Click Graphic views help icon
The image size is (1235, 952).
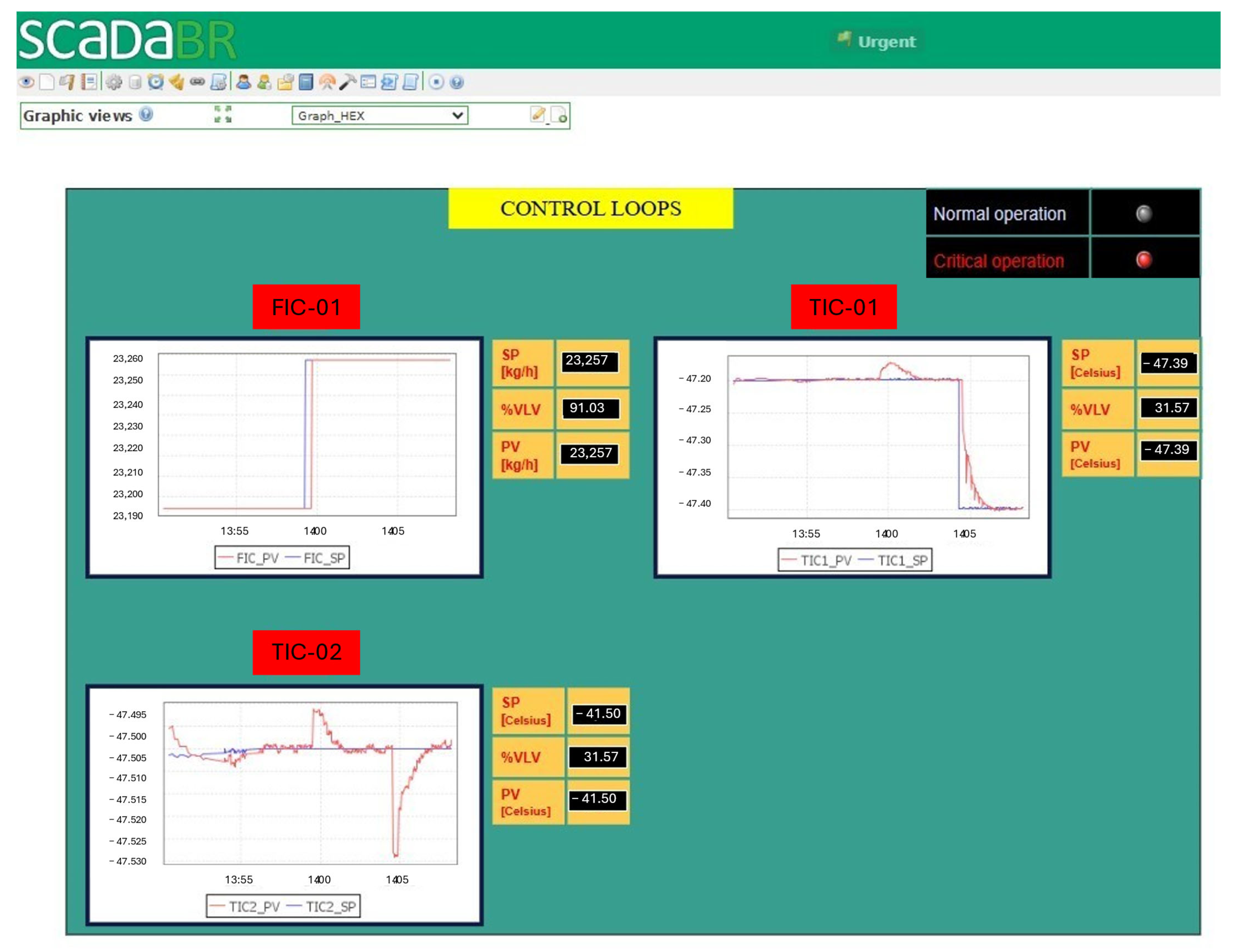coord(146,115)
